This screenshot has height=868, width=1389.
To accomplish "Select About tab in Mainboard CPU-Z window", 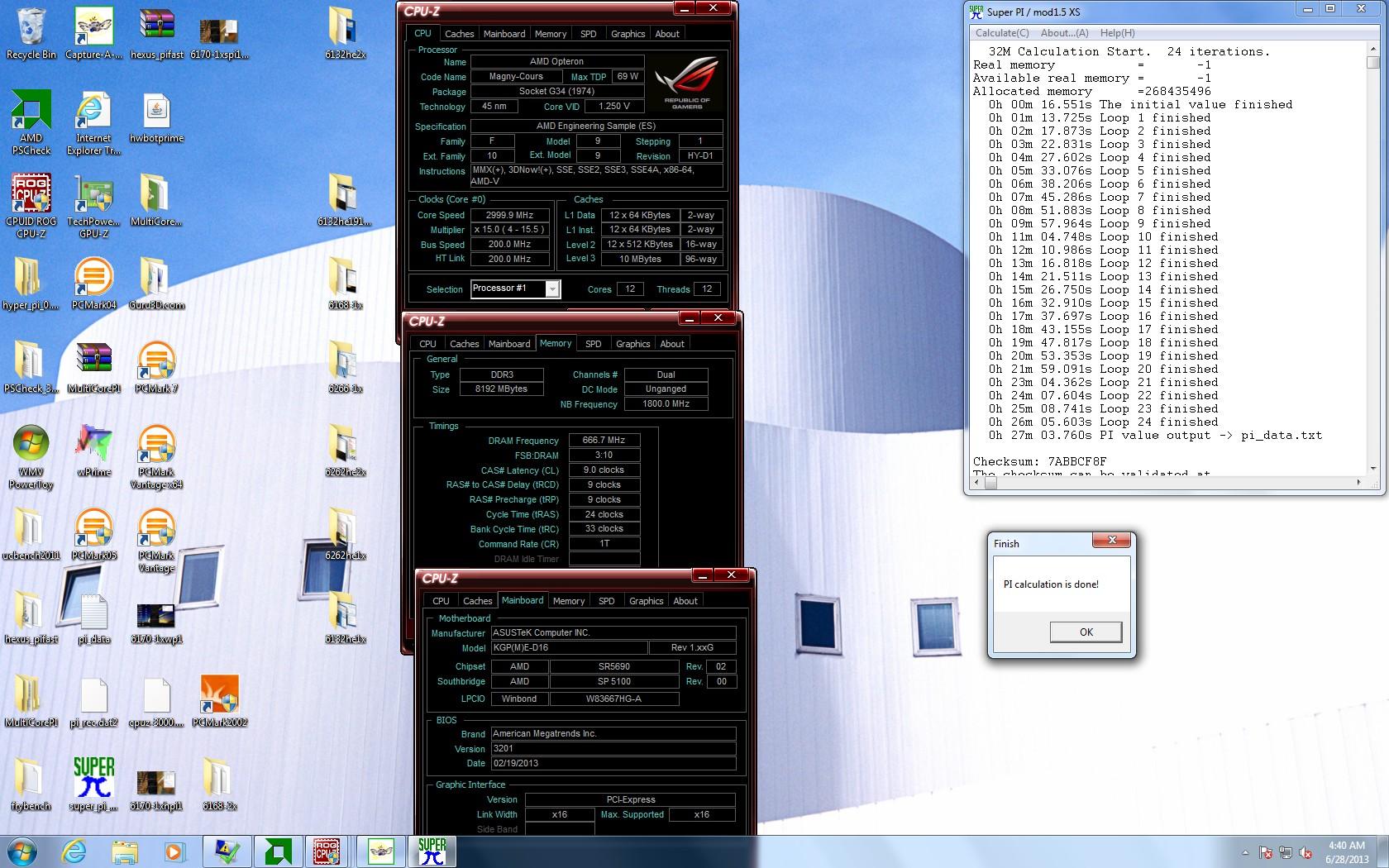I will coord(685,601).
